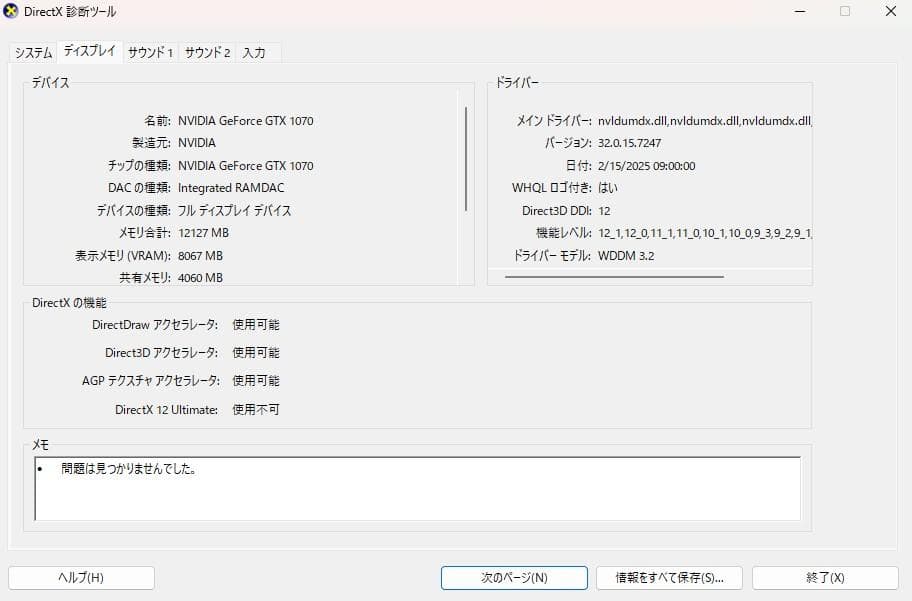Switch to the サウンド 1 tab
The image size is (912, 601).
tap(150, 51)
